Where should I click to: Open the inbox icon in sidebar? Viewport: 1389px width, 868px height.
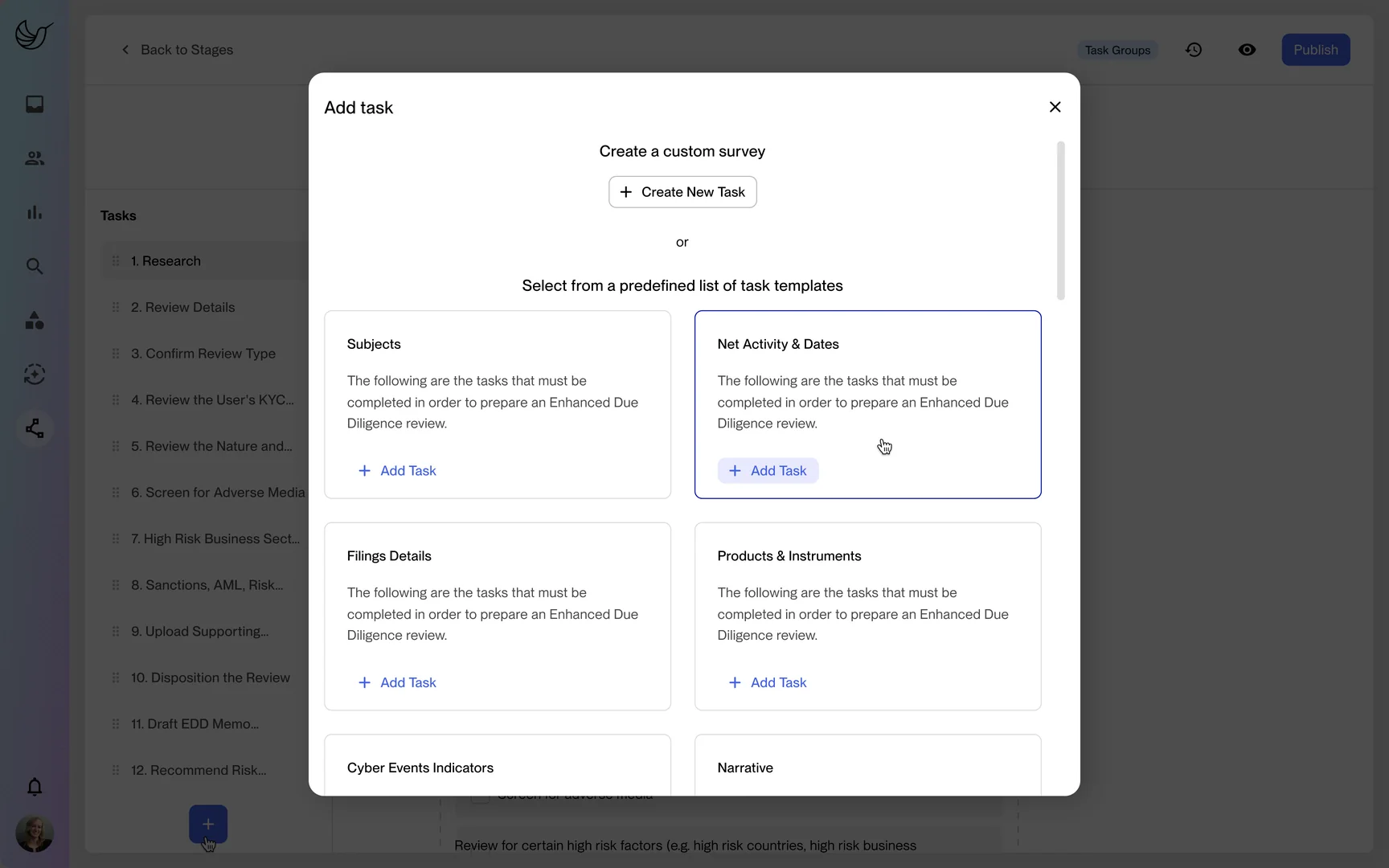point(35,104)
